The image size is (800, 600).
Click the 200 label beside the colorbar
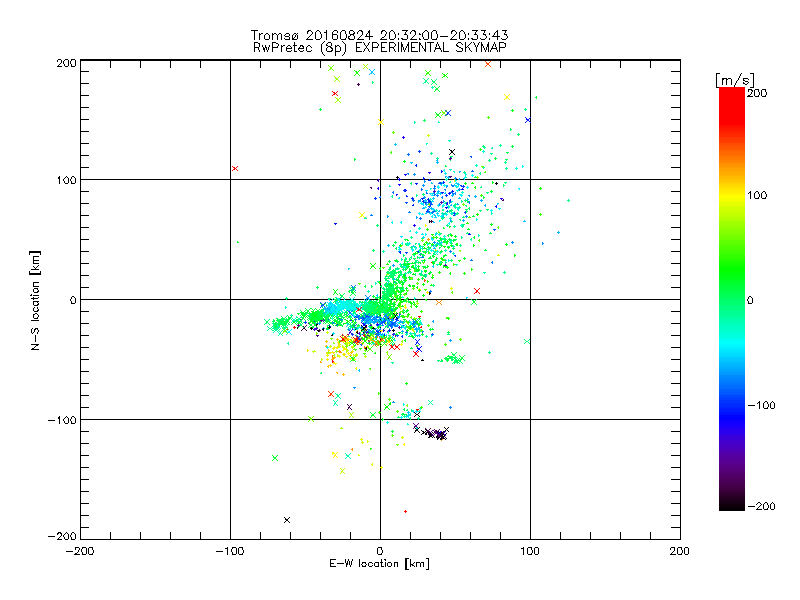point(757,93)
